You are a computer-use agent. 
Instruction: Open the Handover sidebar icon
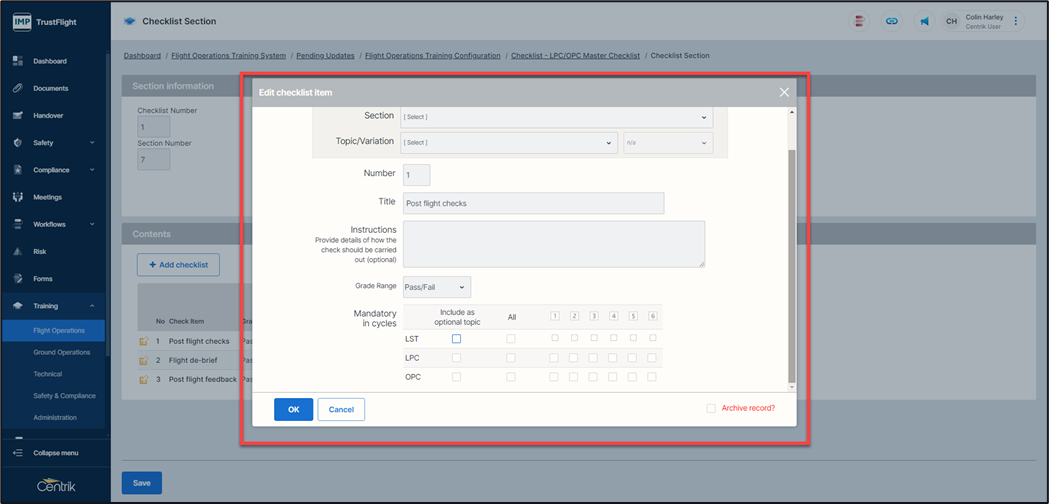coord(18,115)
